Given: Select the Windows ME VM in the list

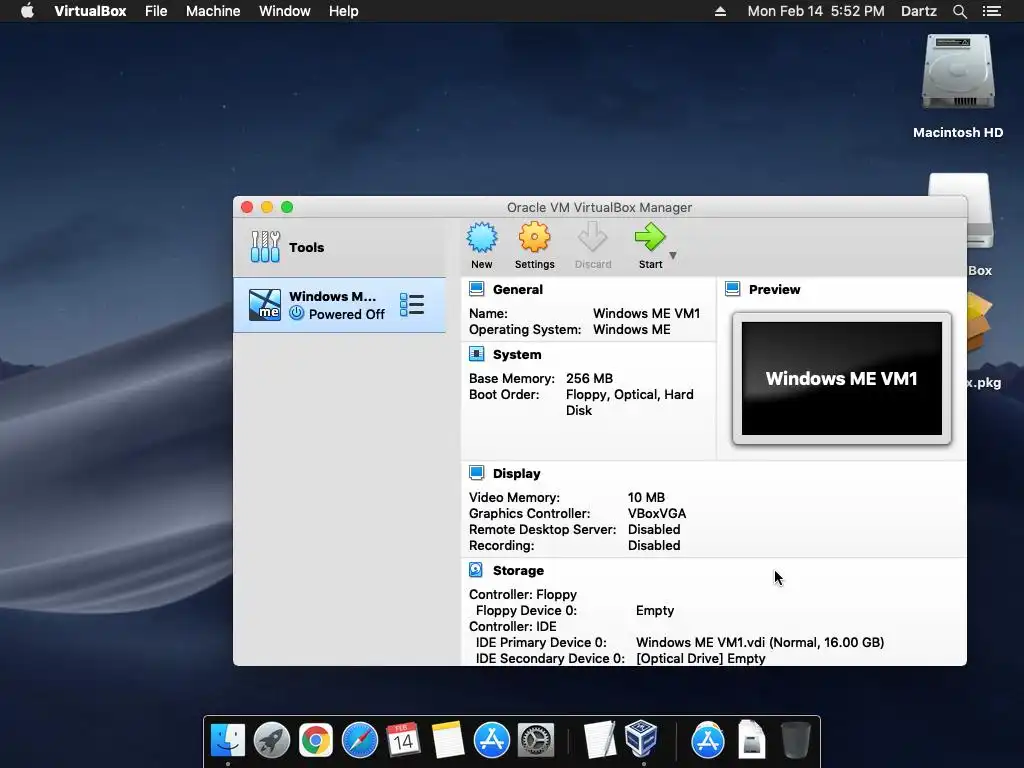Looking at the screenshot, I should (340, 305).
